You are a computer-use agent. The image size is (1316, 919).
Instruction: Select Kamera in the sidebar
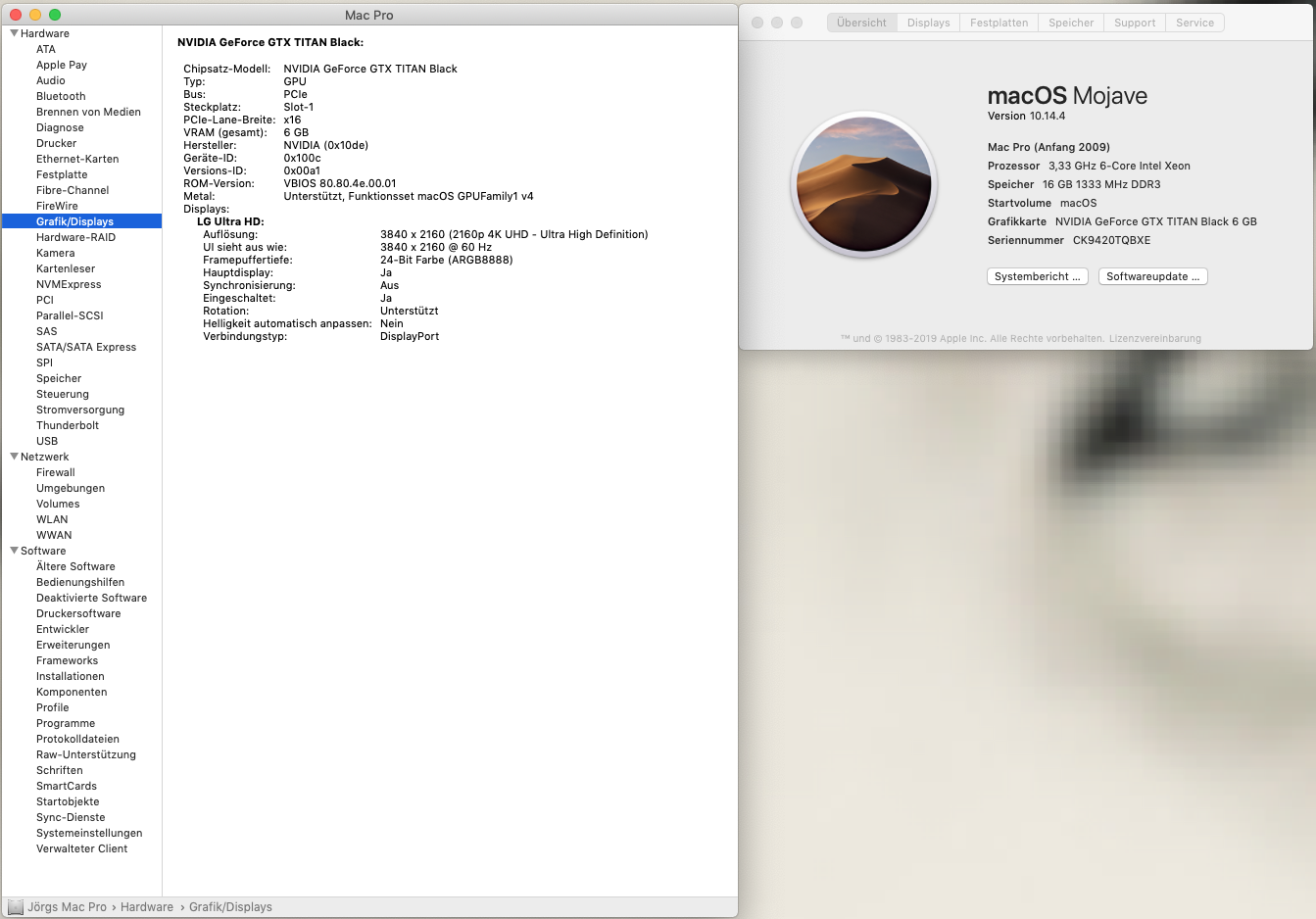coord(55,253)
